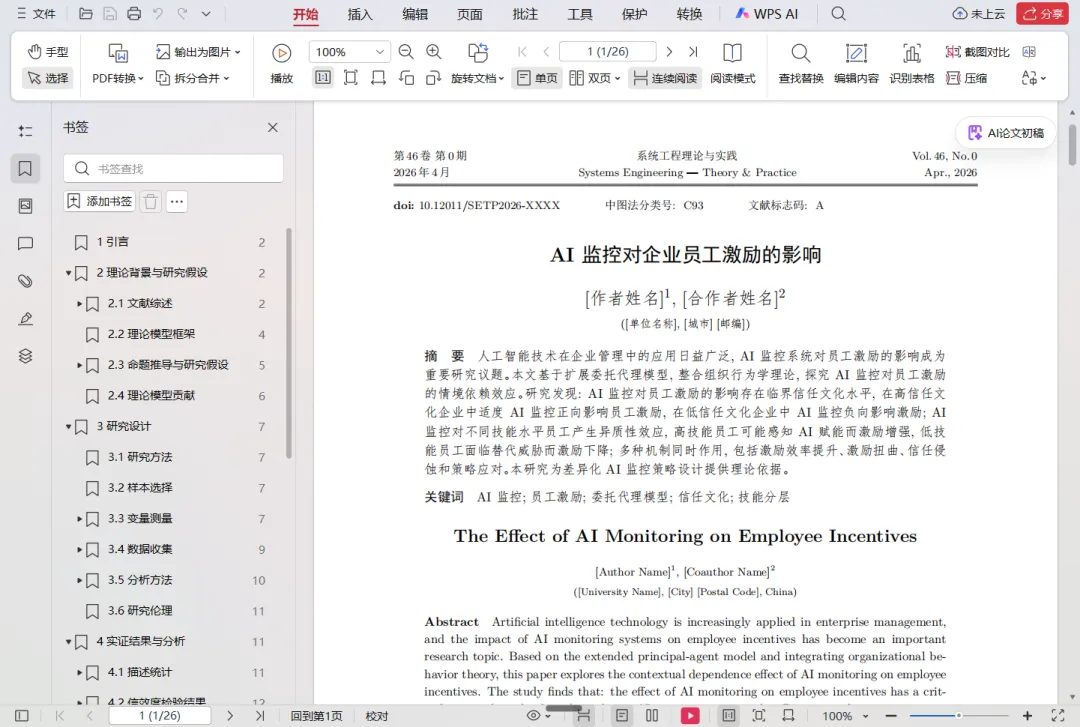Switch to 开始 ribbon tab
1080x727 pixels.
tap(306, 14)
